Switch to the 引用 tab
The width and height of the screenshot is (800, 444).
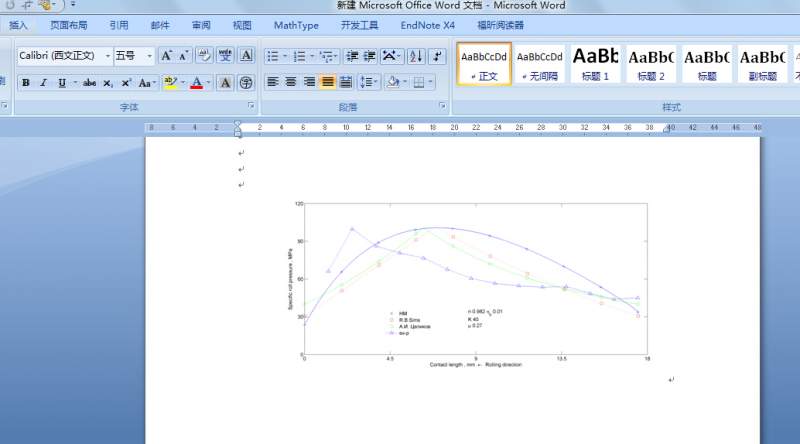click(119, 26)
